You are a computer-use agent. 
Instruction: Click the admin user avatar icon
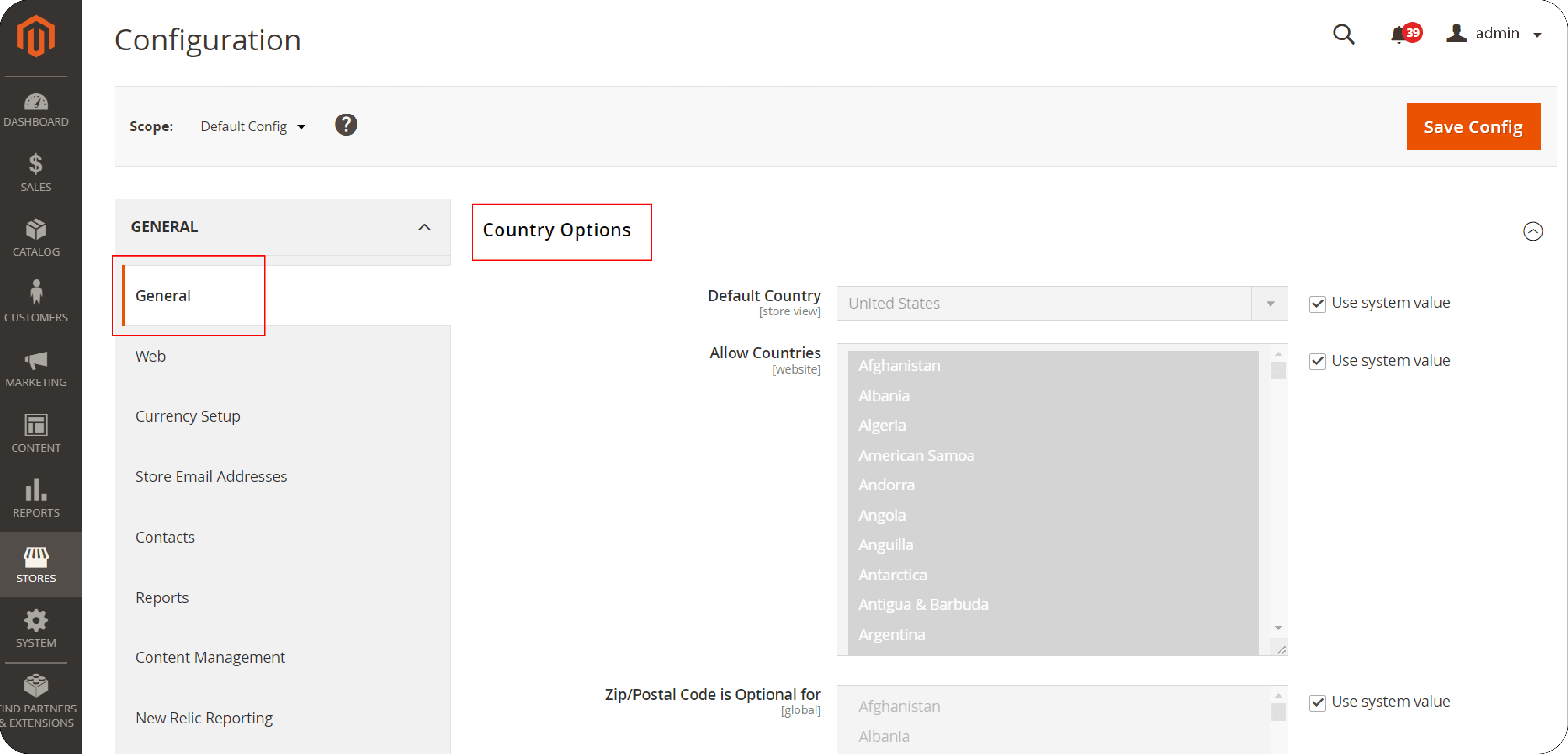click(1456, 33)
